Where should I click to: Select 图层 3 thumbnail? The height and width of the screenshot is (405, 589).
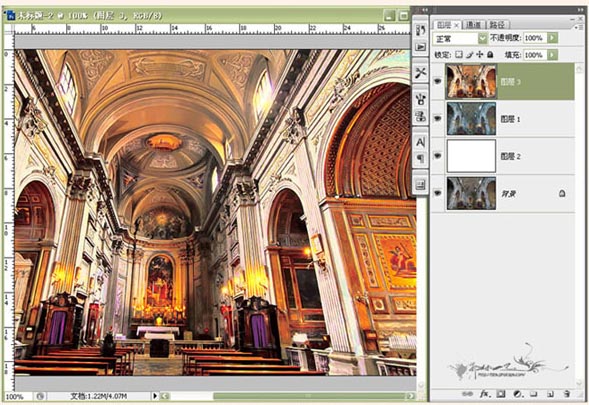pyautogui.click(x=471, y=81)
